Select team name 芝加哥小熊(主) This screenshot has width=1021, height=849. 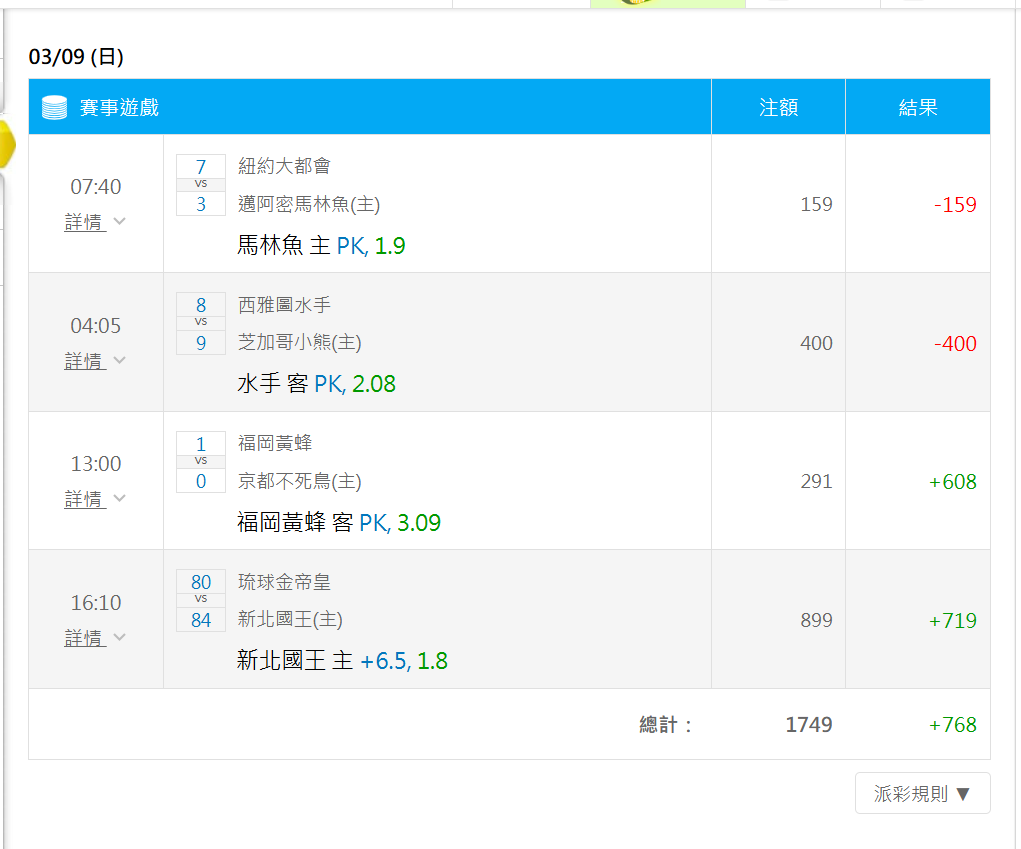pyautogui.click(x=300, y=342)
